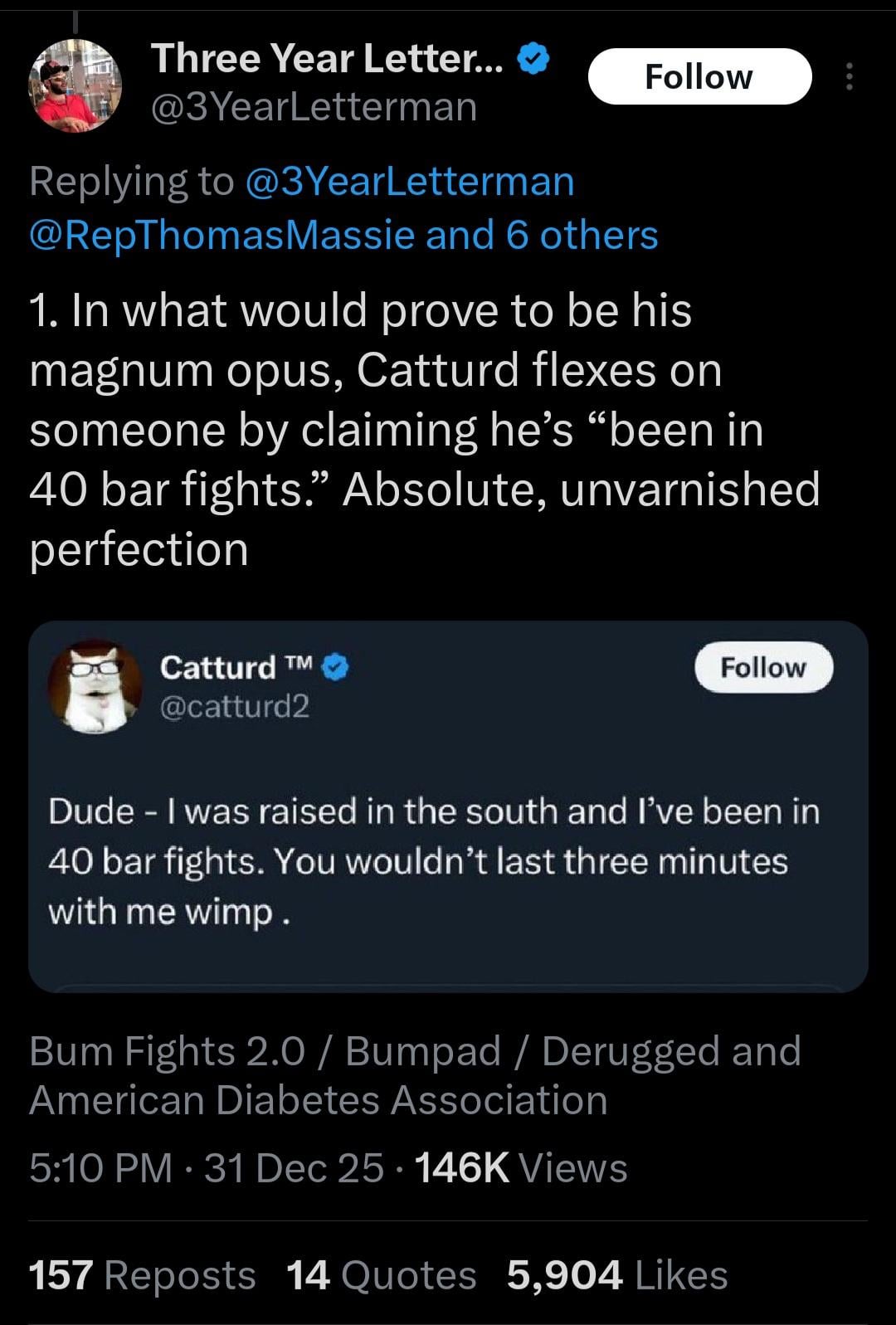Open the @3YearLetterman reply mention link
The image size is (896, 1325).
click(410, 181)
